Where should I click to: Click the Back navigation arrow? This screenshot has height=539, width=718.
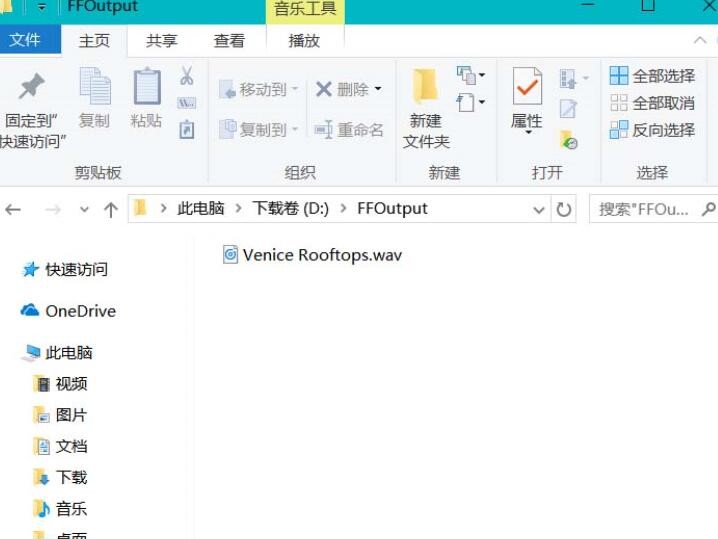point(13,209)
